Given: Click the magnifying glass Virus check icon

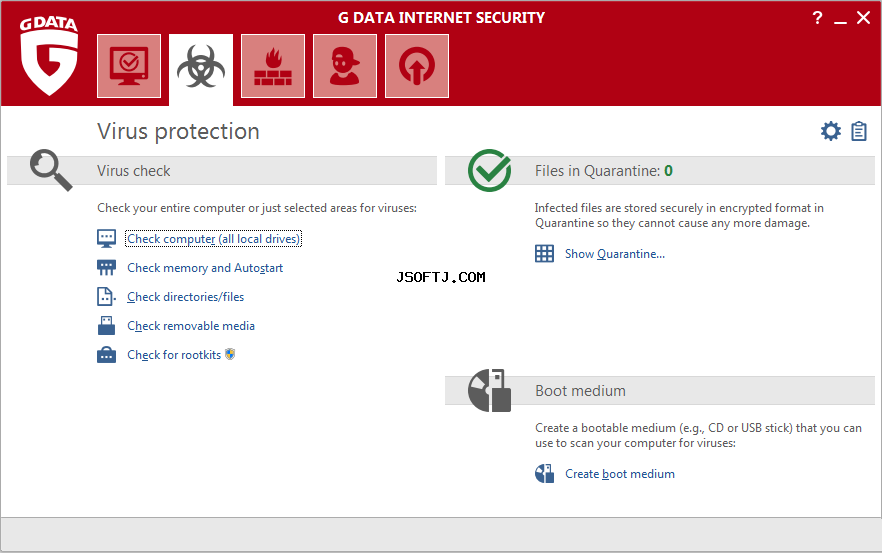Looking at the screenshot, I should pos(51,170).
